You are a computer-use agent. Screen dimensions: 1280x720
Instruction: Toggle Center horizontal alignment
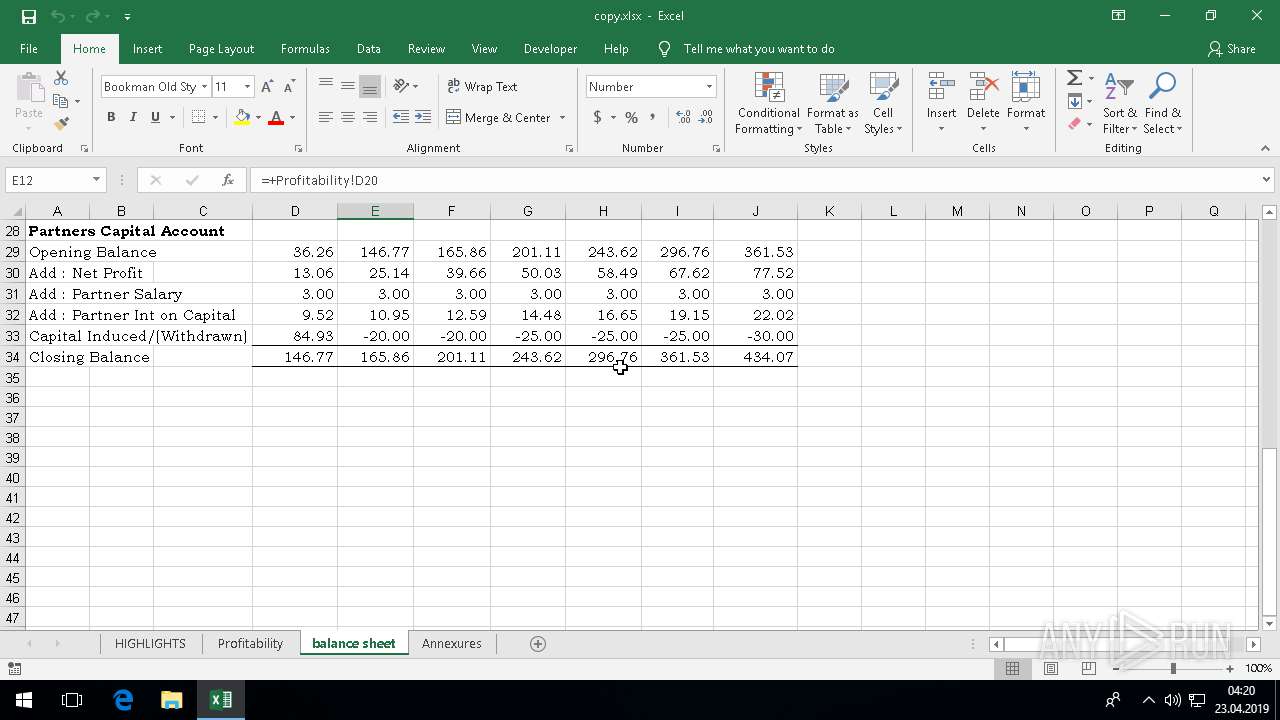(348, 117)
